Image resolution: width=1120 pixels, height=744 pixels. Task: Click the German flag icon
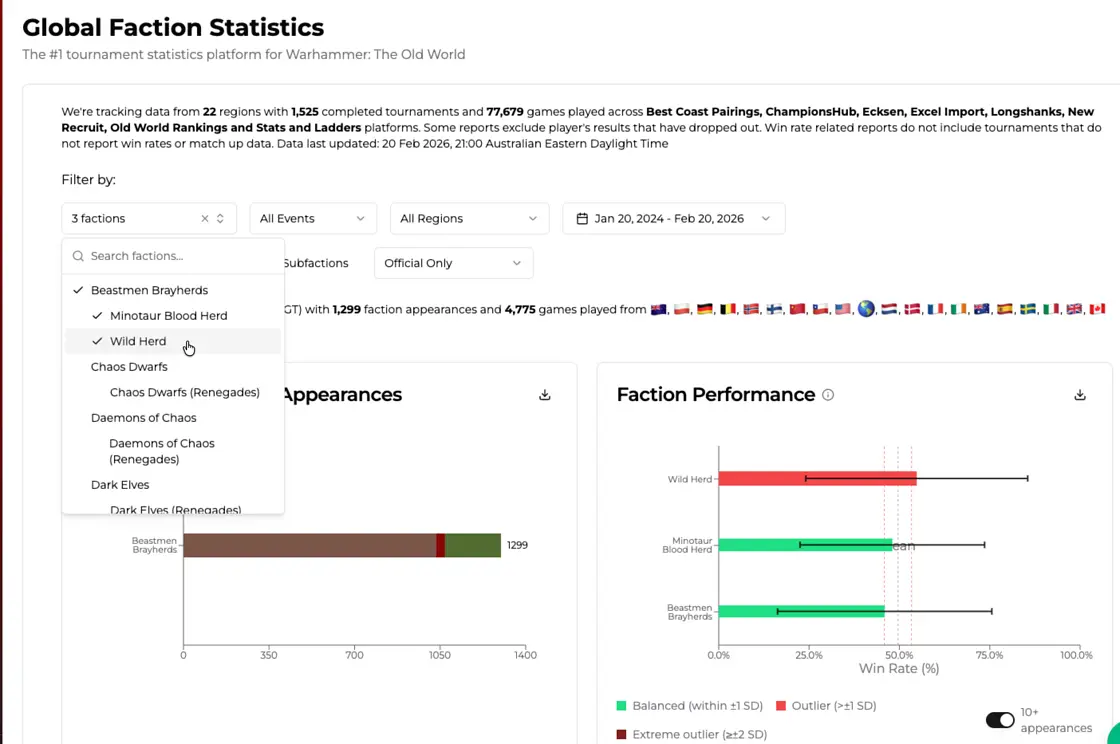point(705,309)
